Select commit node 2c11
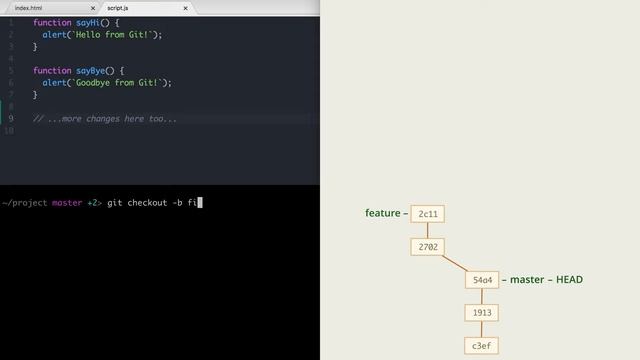 click(x=428, y=214)
